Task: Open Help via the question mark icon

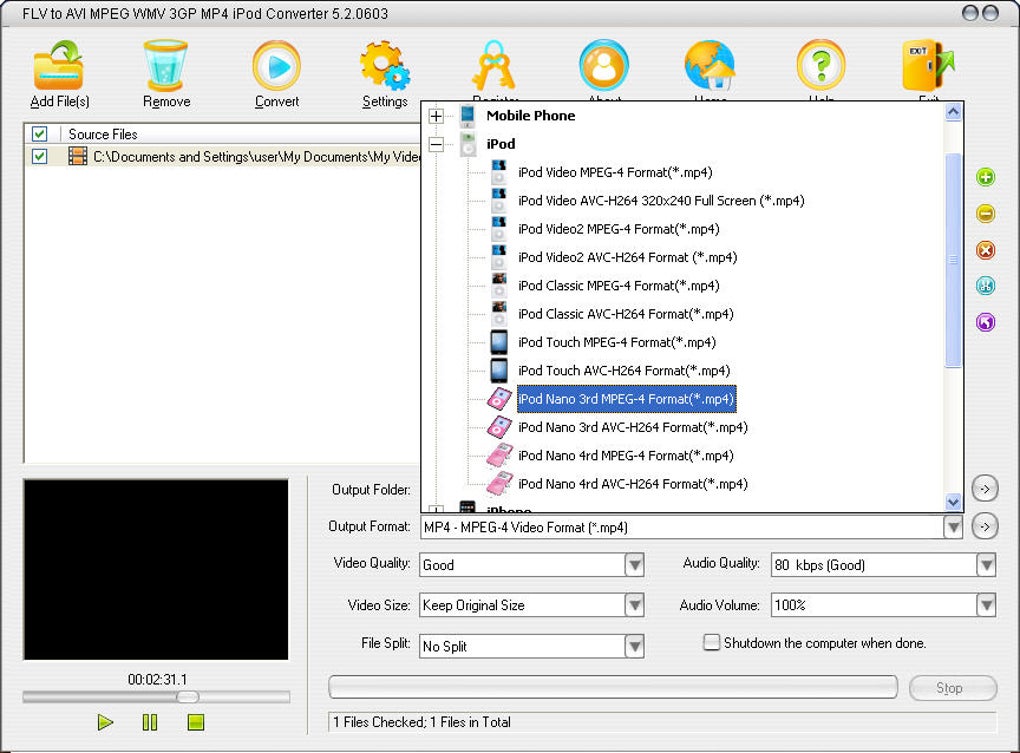Action: (x=821, y=66)
